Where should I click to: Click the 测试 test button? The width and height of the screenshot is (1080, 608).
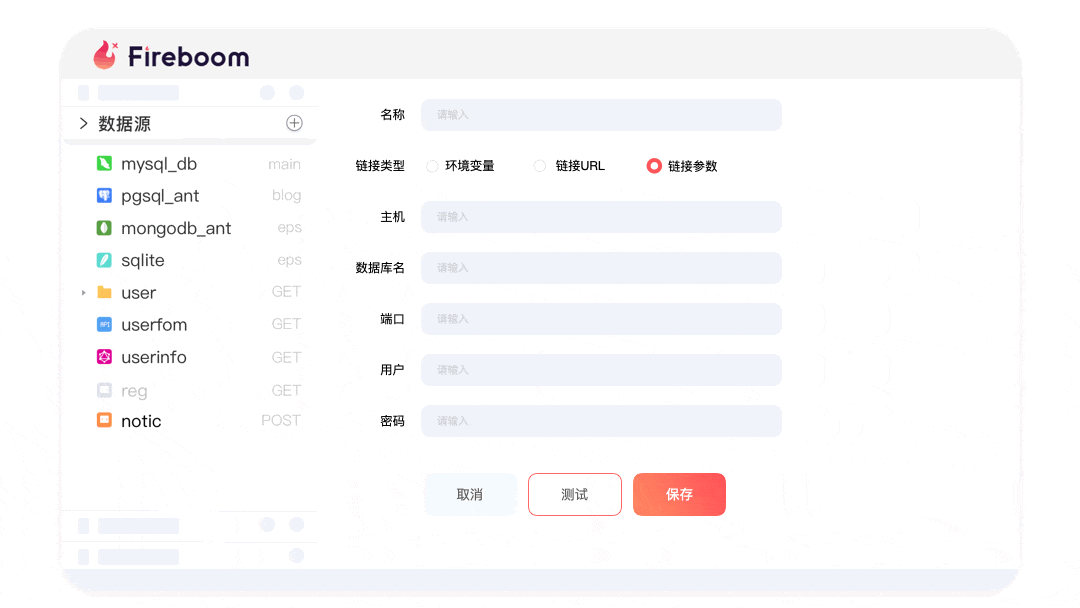coord(575,494)
